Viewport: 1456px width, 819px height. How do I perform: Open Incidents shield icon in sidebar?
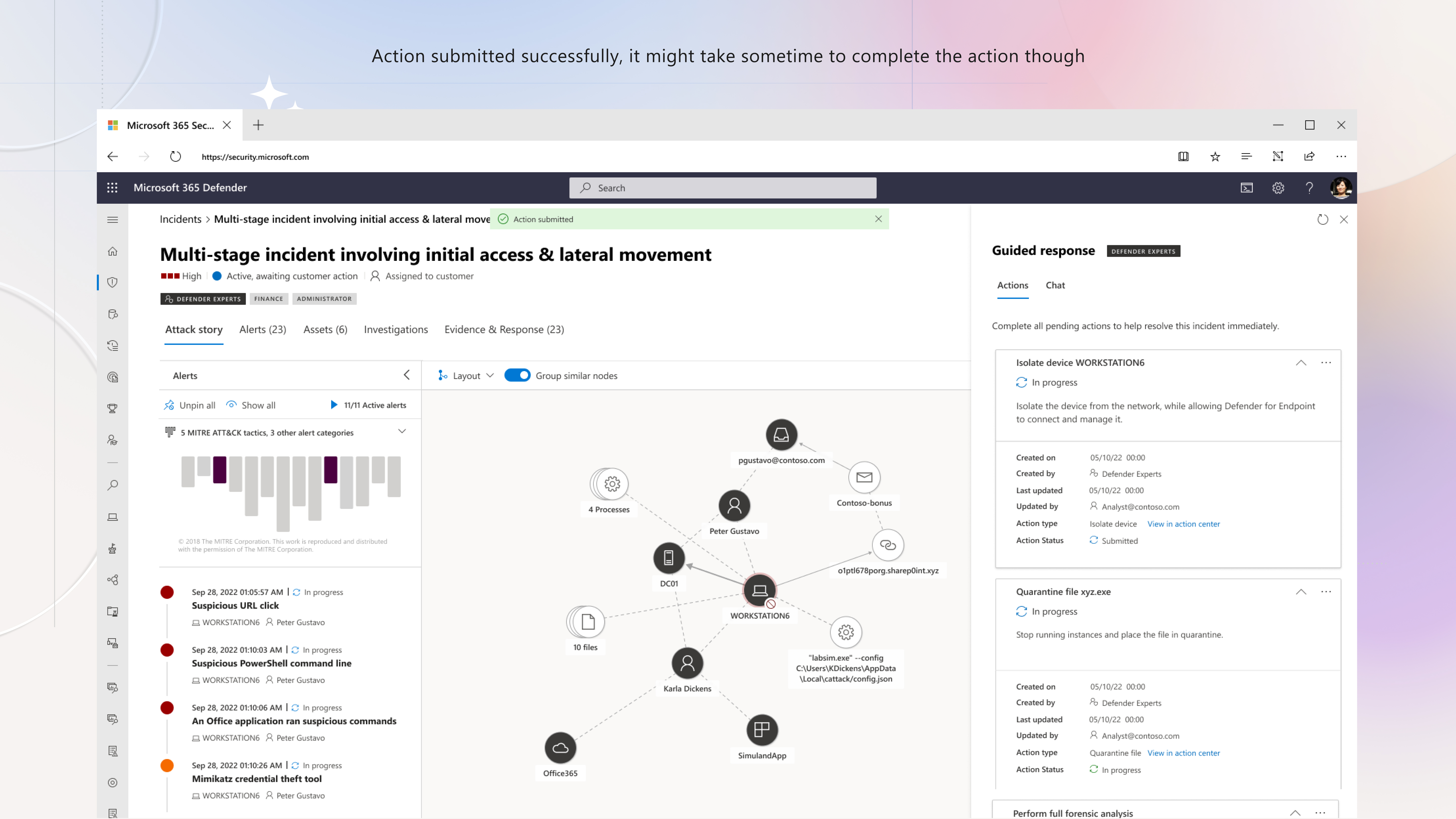[x=112, y=282]
